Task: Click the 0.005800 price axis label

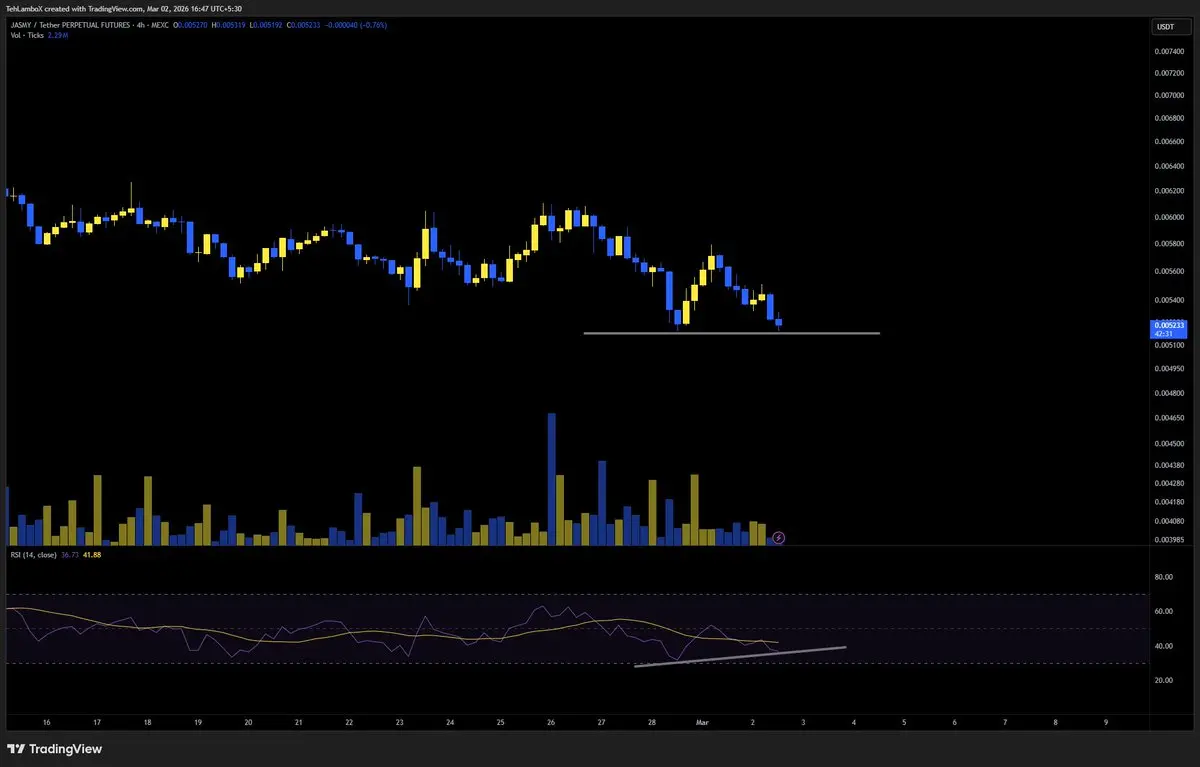Action: (x=1169, y=244)
